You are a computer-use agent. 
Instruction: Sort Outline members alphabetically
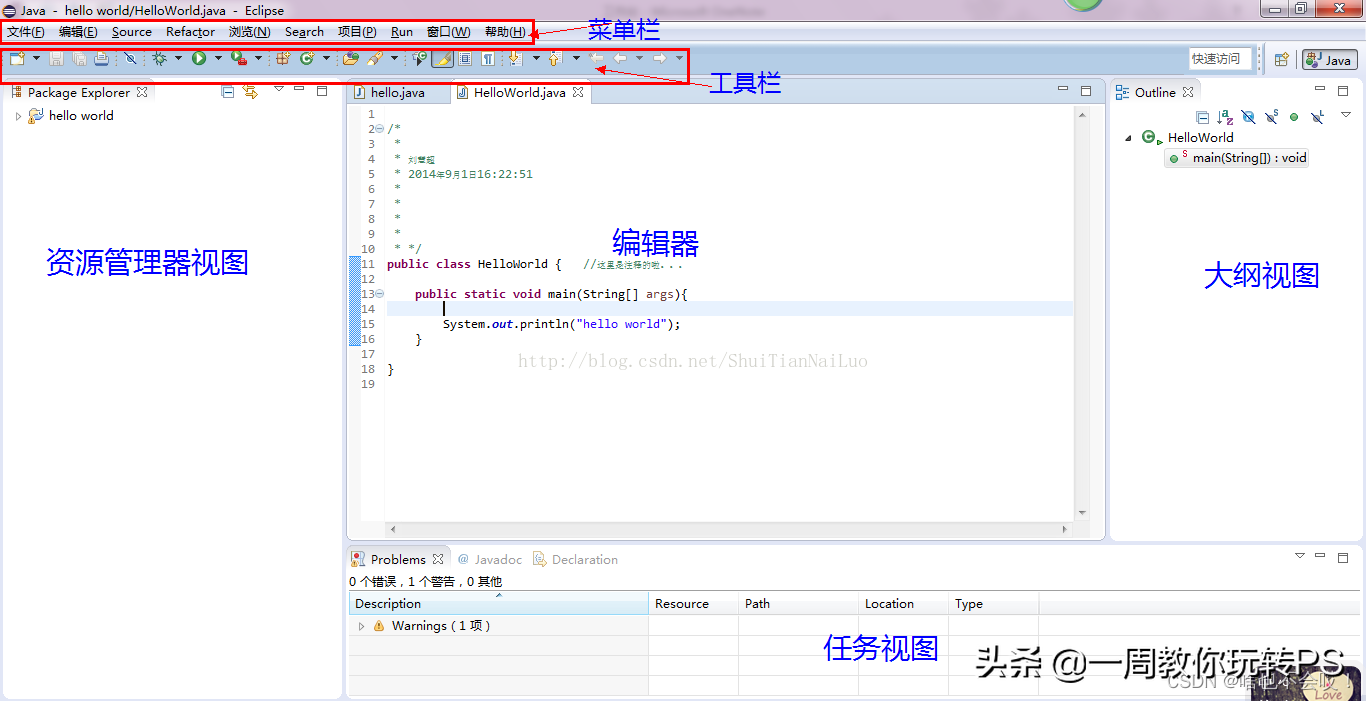tap(1224, 117)
